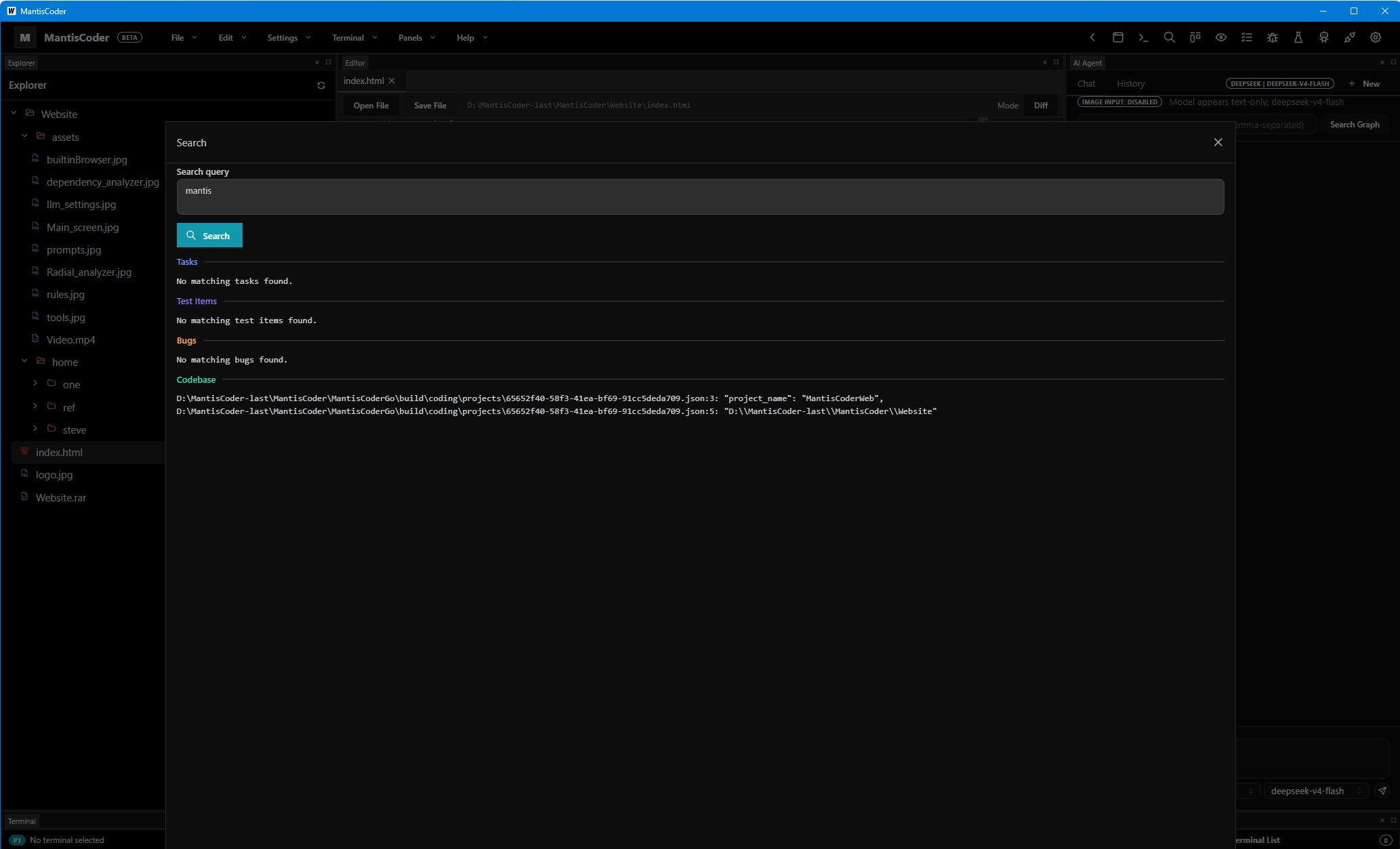Viewport: 1400px width, 849px height.
Task: Click the image file icon beside logo.jpg
Action: click(25, 474)
